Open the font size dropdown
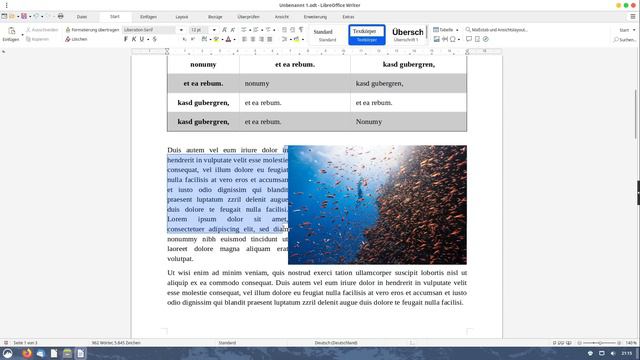This screenshot has height=360, width=640. (x=214, y=30)
